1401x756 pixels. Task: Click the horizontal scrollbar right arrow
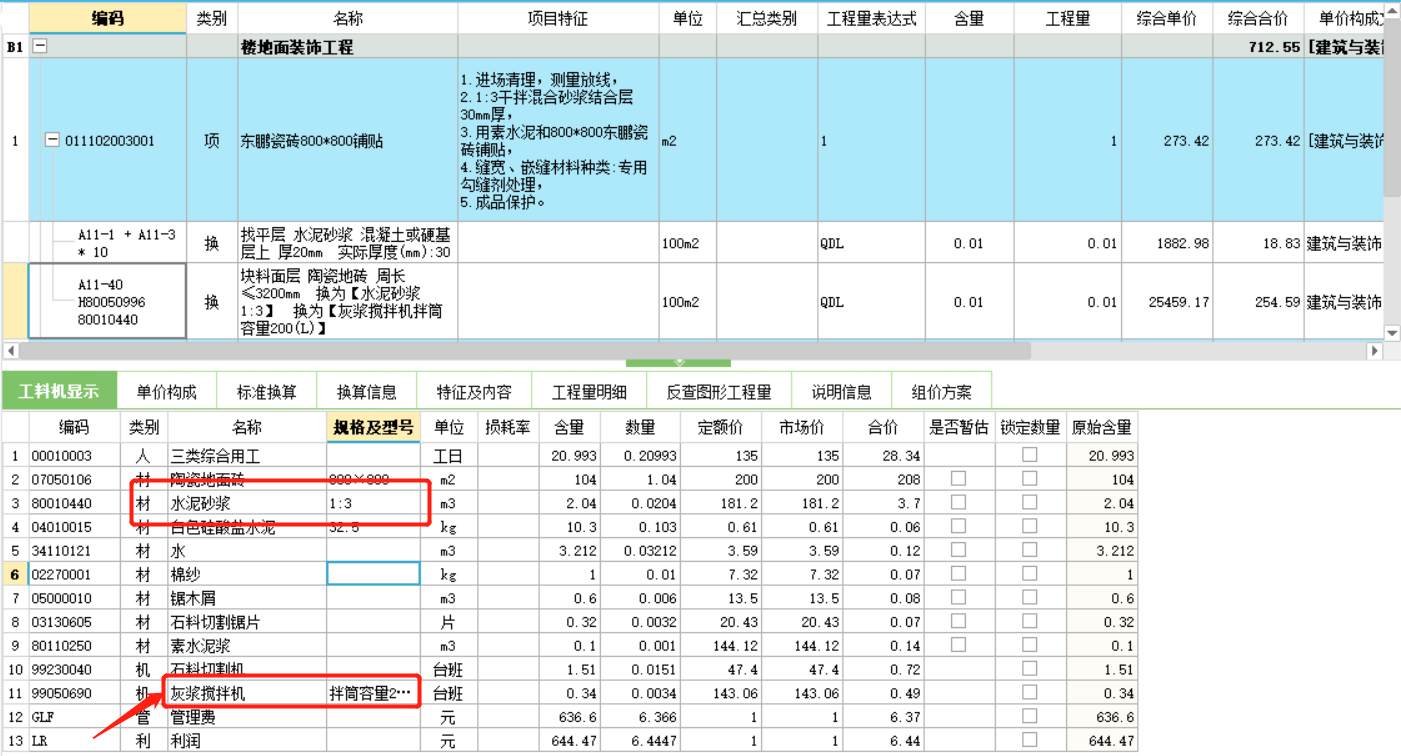pos(1375,351)
